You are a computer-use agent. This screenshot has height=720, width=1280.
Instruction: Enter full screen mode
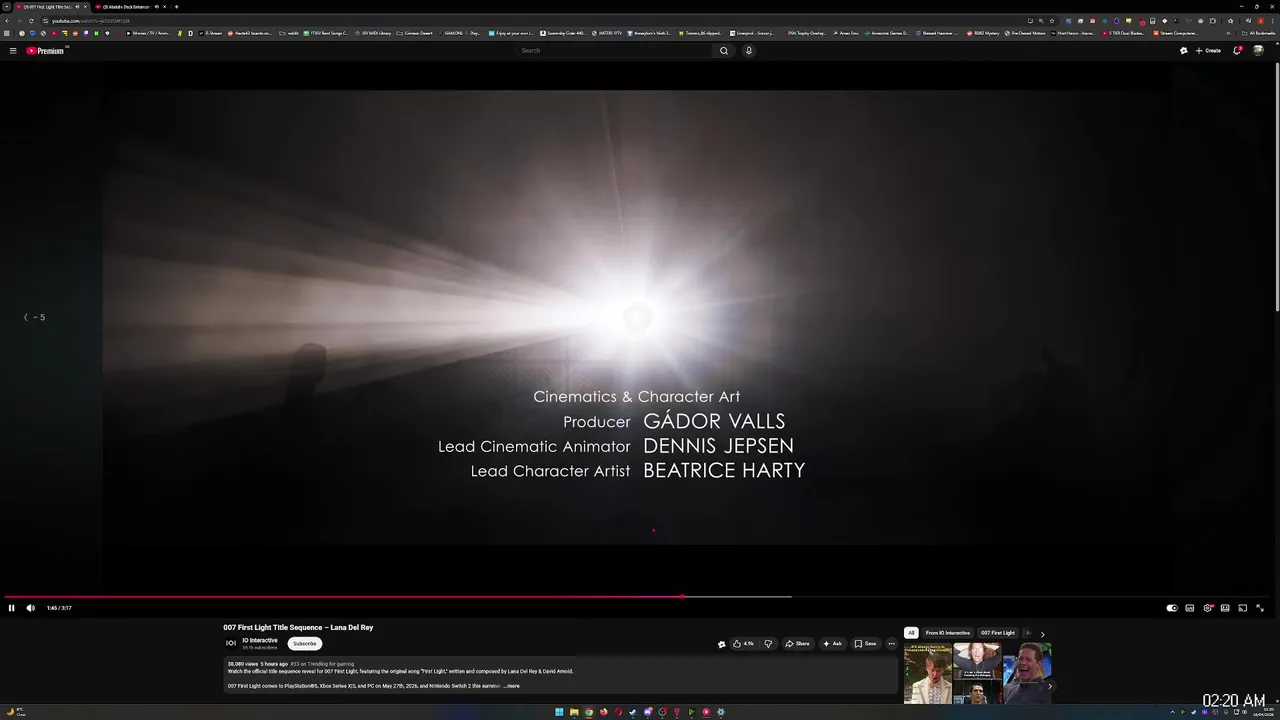tap(1260, 608)
